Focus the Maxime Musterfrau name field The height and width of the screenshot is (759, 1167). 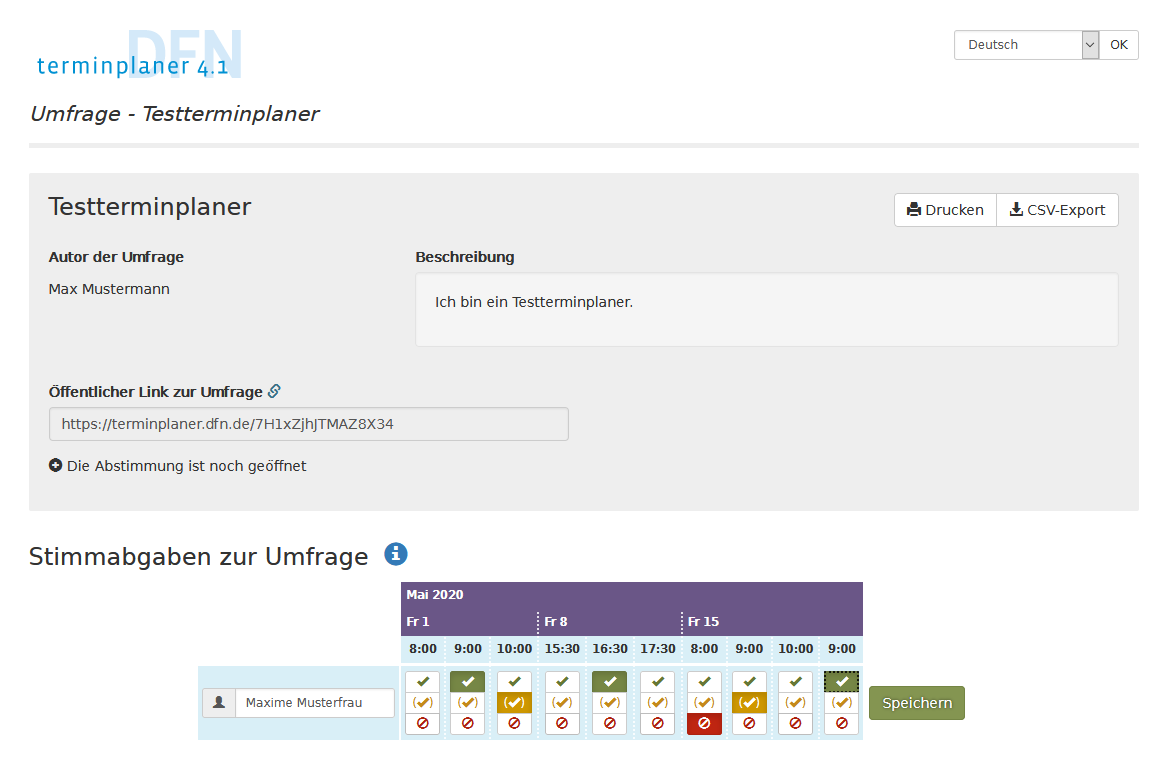tap(315, 703)
